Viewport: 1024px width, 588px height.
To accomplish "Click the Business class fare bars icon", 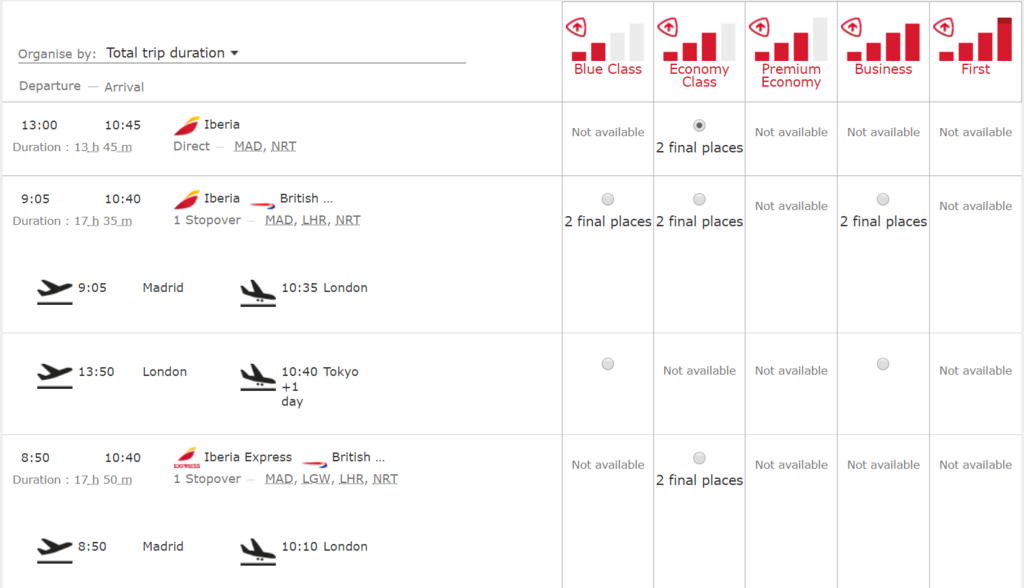I will click(883, 41).
